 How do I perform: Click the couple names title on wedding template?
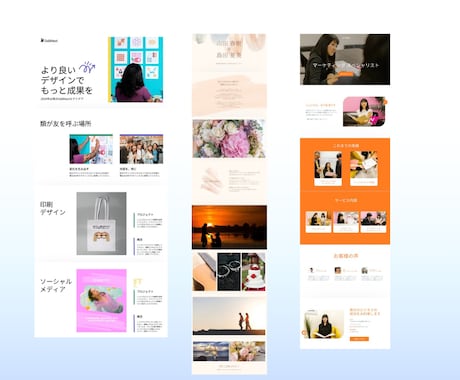(x=229, y=49)
